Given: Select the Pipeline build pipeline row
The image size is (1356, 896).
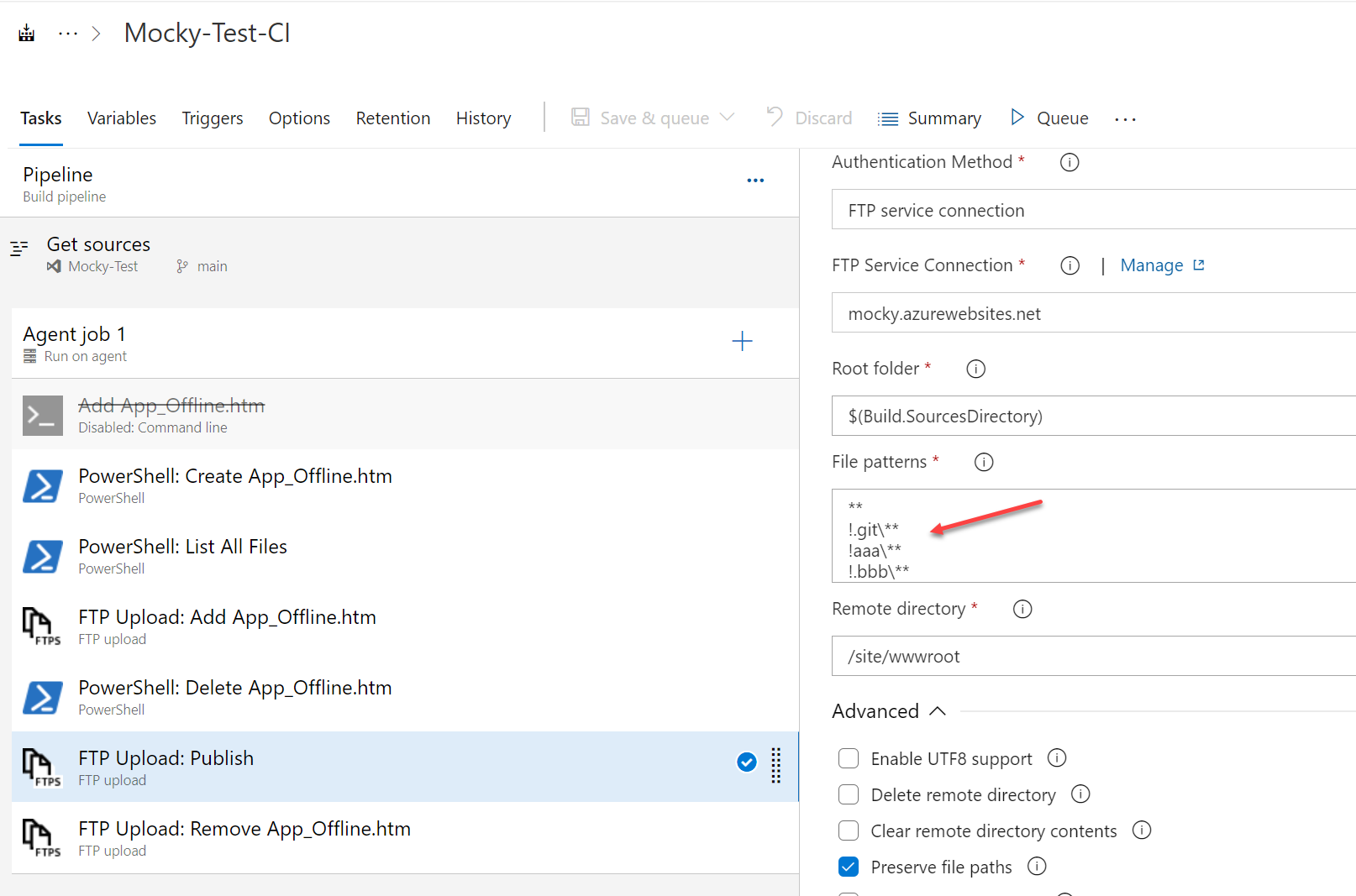Looking at the screenshot, I should [399, 184].
